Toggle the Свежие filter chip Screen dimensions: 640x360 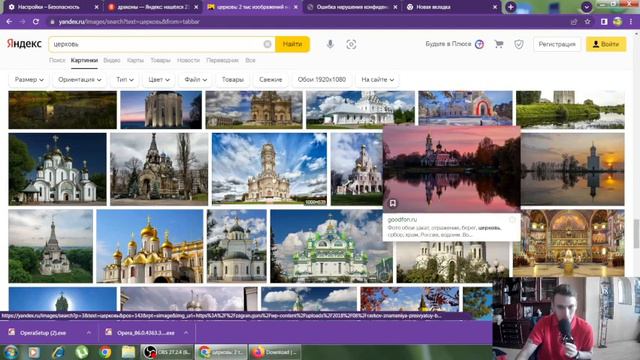coord(271,80)
